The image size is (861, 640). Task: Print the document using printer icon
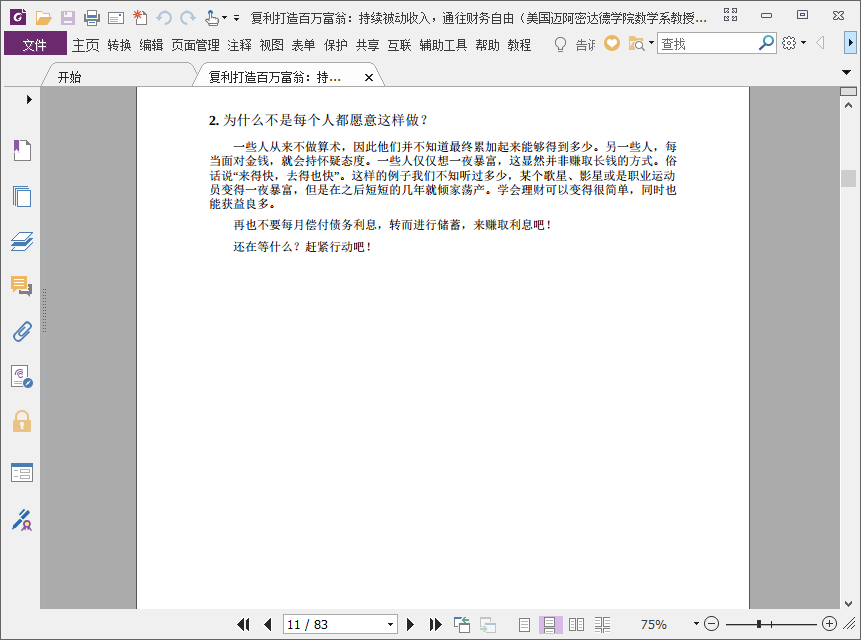(92, 18)
